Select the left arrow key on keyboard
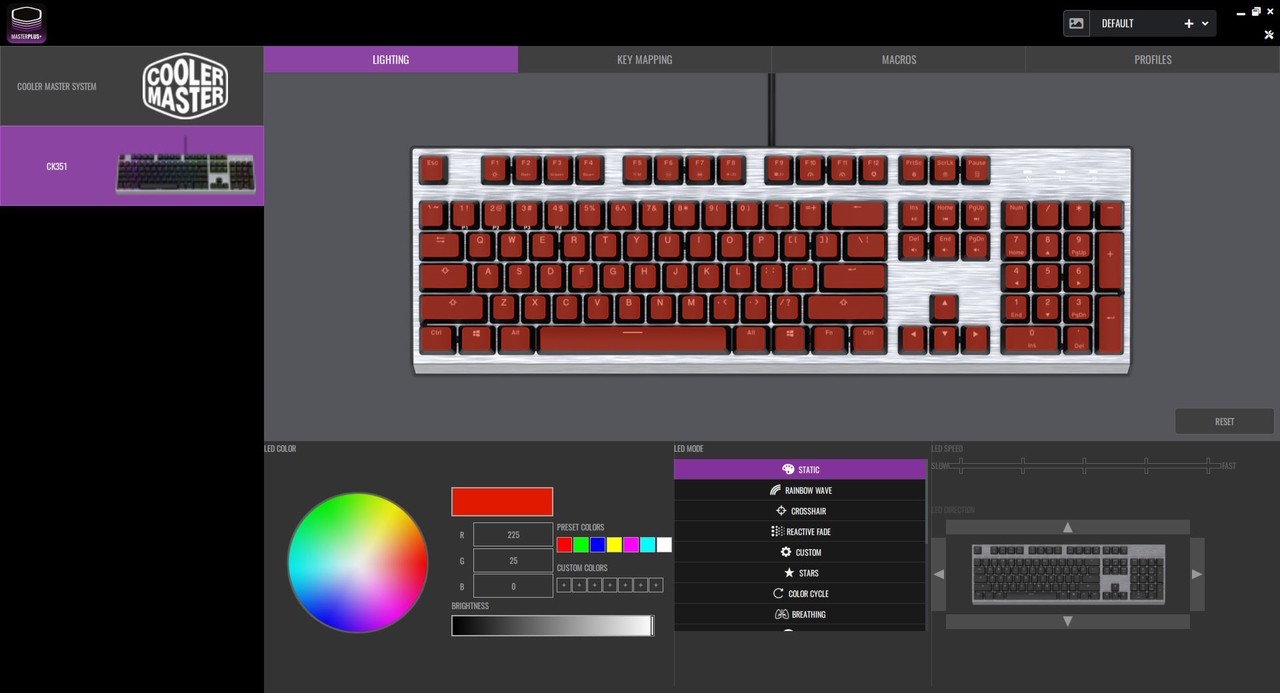The height and width of the screenshot is (693, 1280). [x=912, y=338]
